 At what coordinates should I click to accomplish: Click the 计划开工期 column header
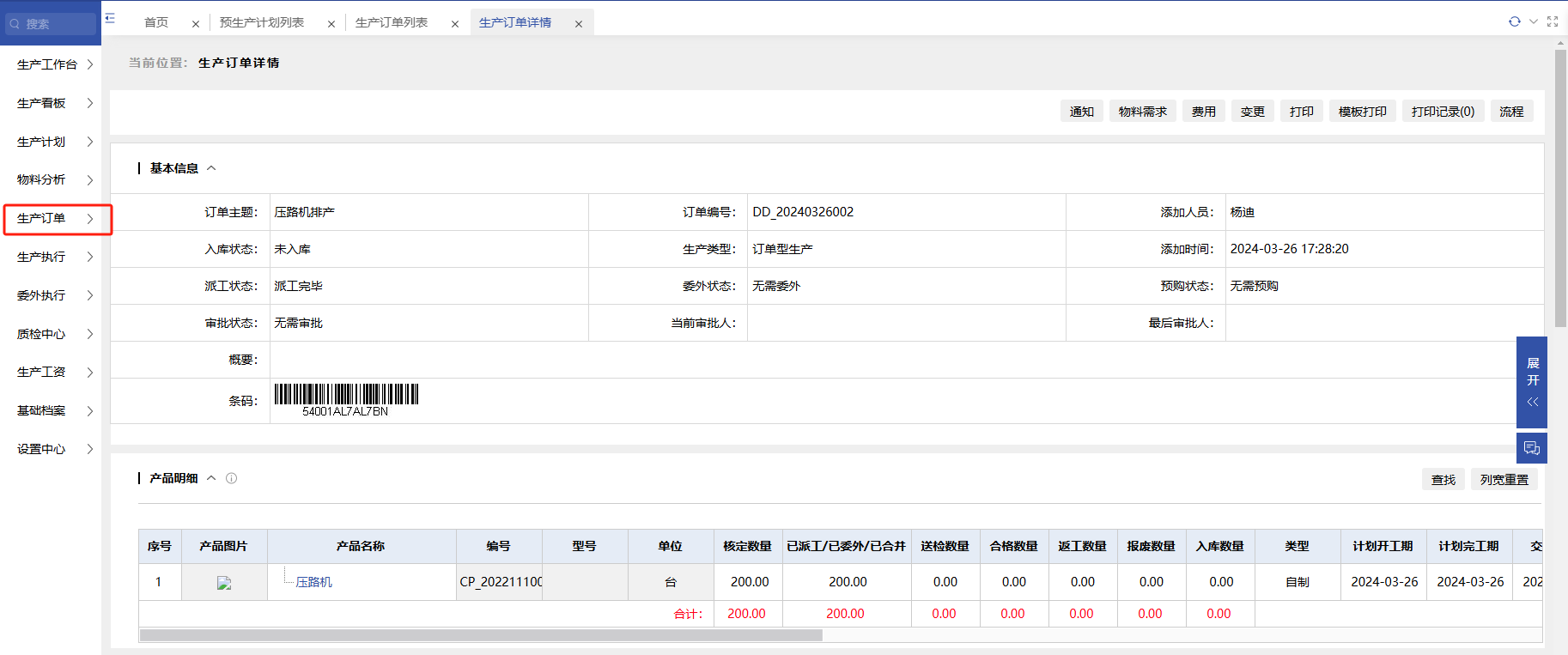coord(1383,546)
